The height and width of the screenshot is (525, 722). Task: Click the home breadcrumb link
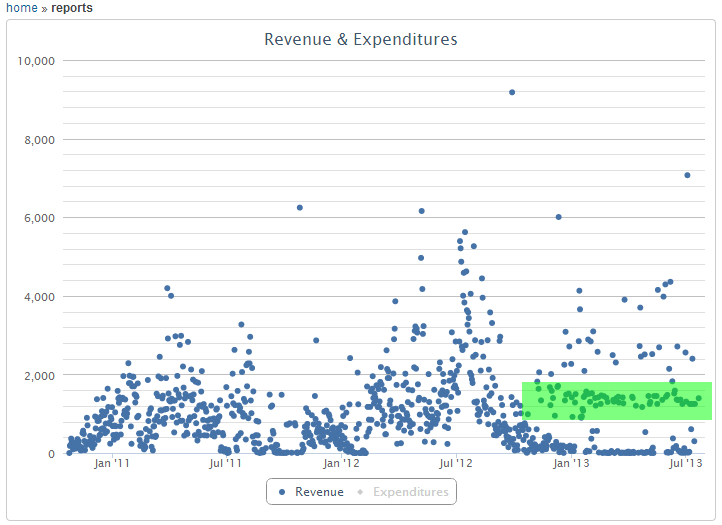coord(21,8)
